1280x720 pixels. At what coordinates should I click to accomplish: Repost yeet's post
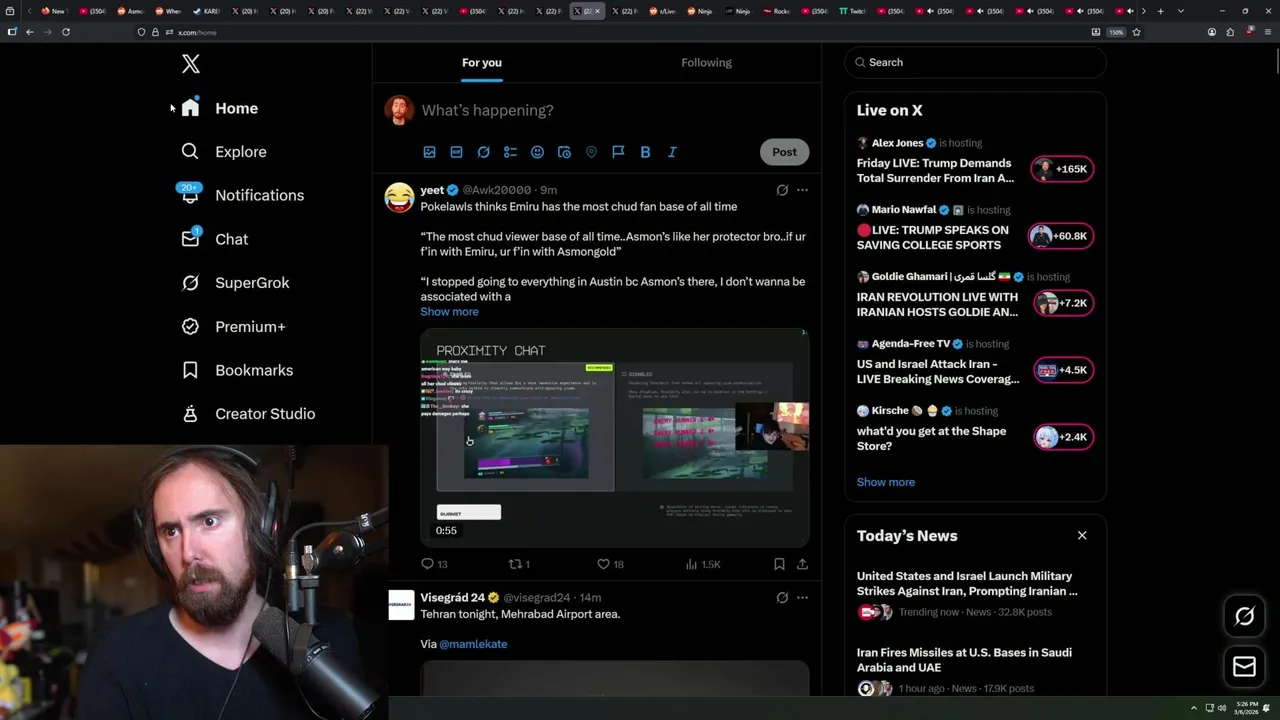(519, 564)
